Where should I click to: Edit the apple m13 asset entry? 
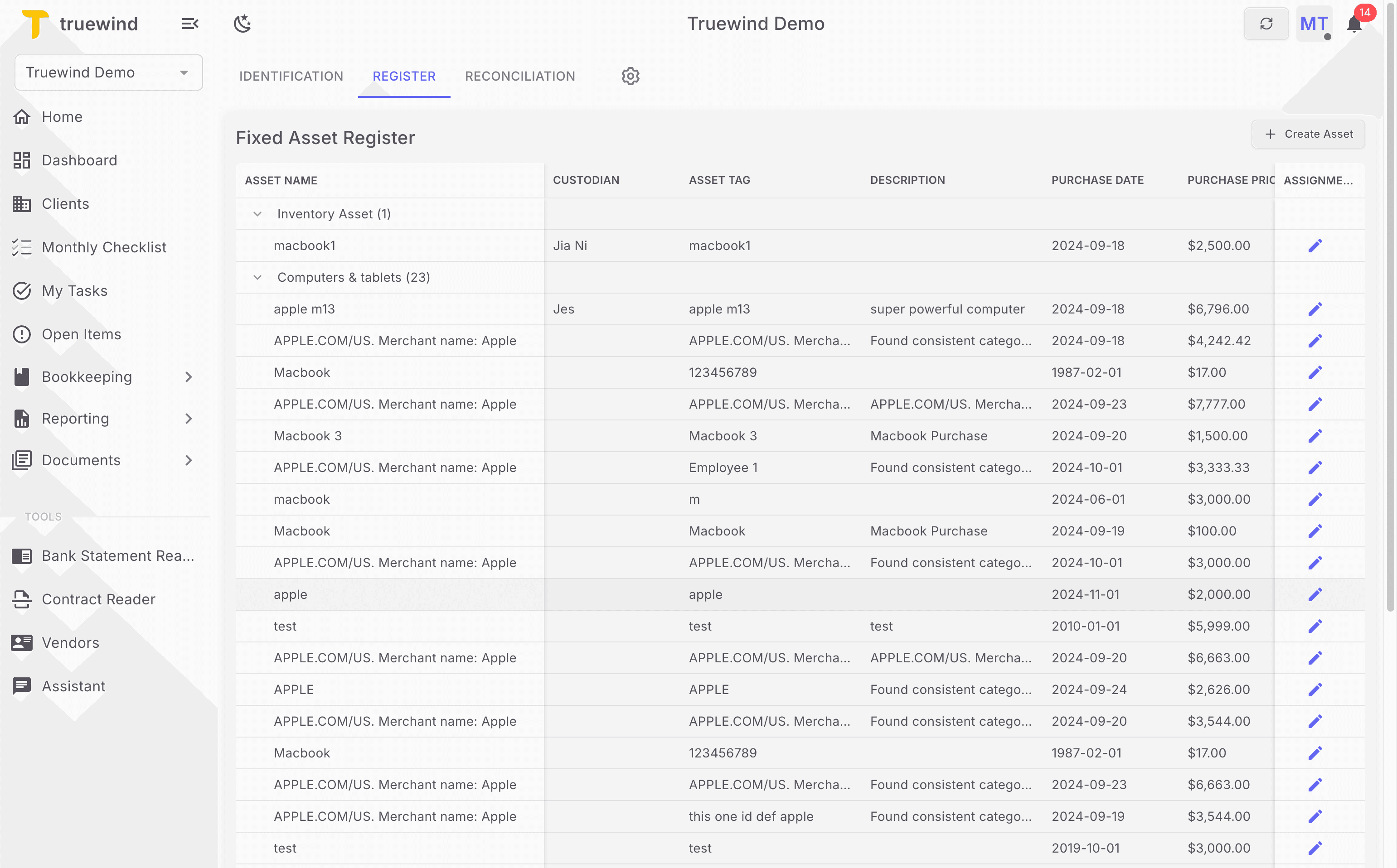pyautogui.click(x=1315, y=308)
